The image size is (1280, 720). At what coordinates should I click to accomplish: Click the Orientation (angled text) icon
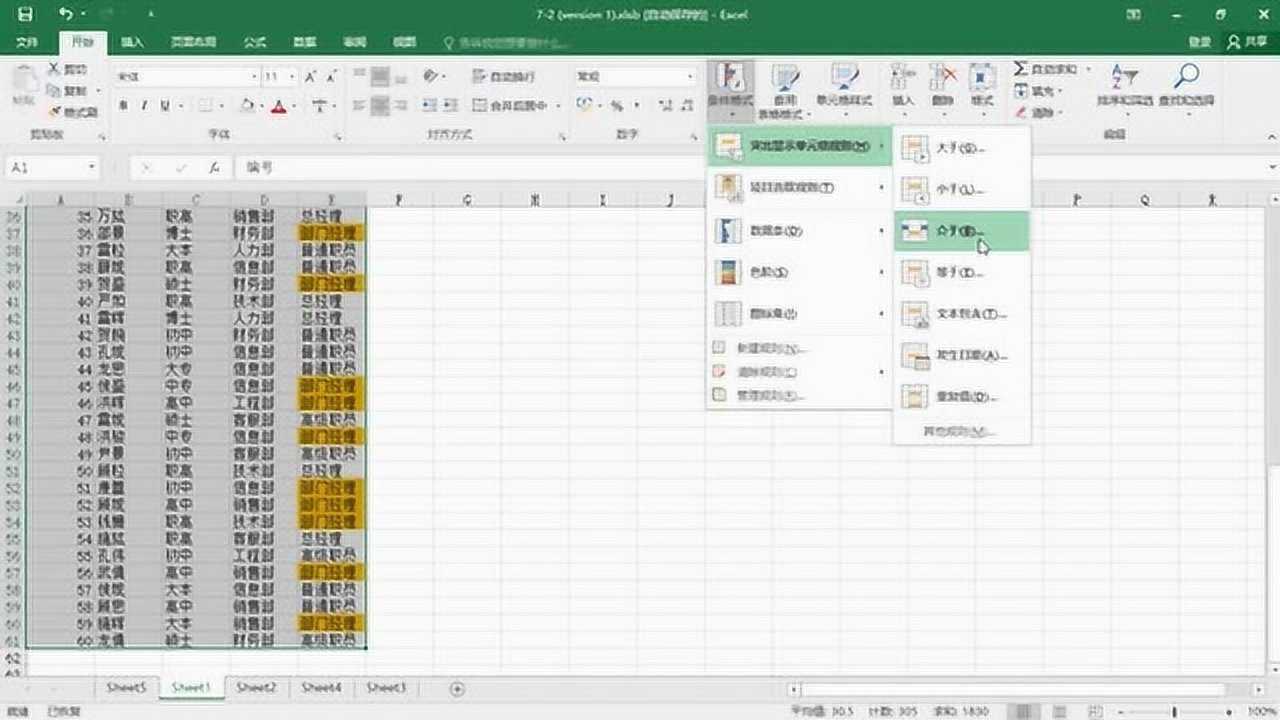[x=430, y=76]
